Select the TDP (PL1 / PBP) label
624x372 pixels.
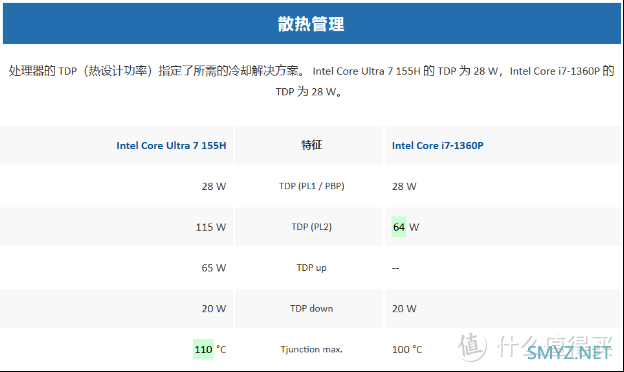point(312,186)
